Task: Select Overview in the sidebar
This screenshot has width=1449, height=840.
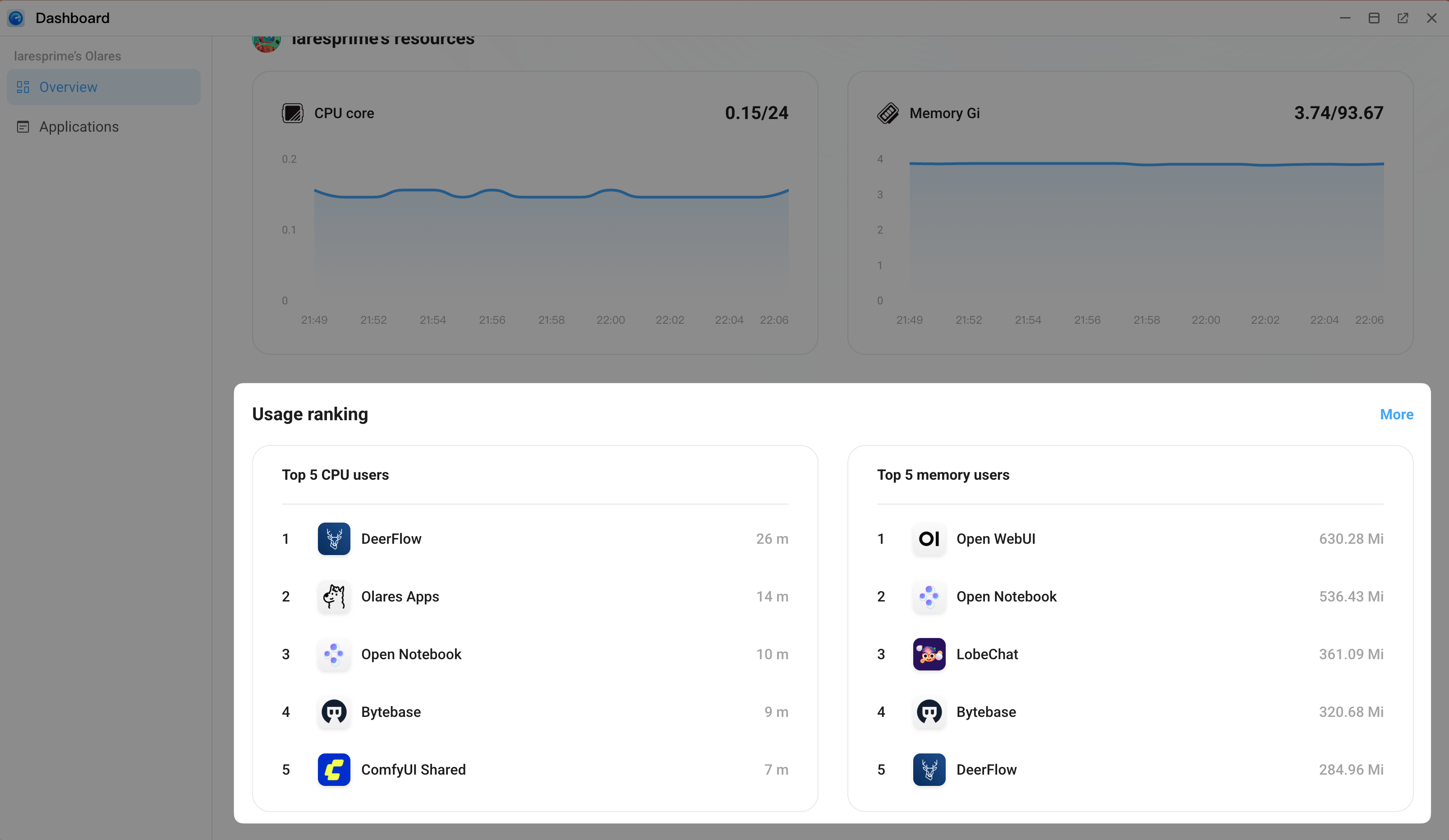Action: (x=69, y=87)
